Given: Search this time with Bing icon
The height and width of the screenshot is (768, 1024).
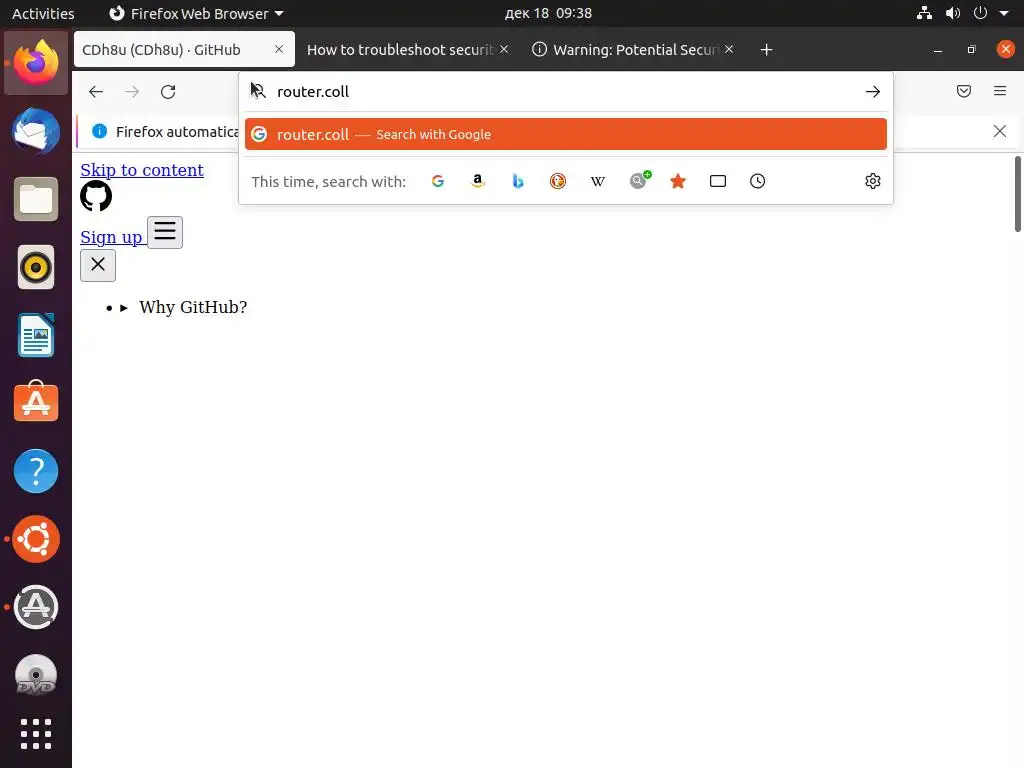Looking at the screenshot, I should point(518,181).
